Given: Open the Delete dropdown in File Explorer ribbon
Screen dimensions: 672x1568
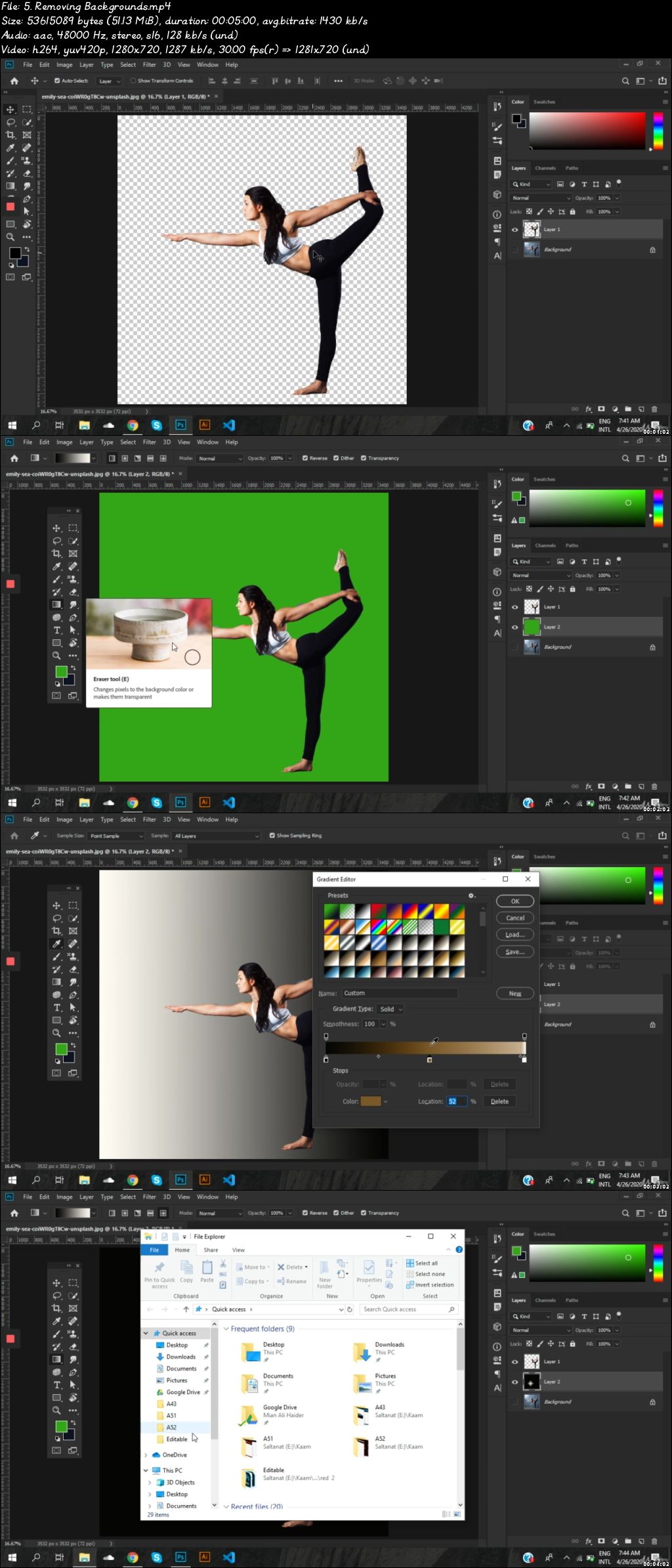Looking at the screenshot, I should 293,1267.
